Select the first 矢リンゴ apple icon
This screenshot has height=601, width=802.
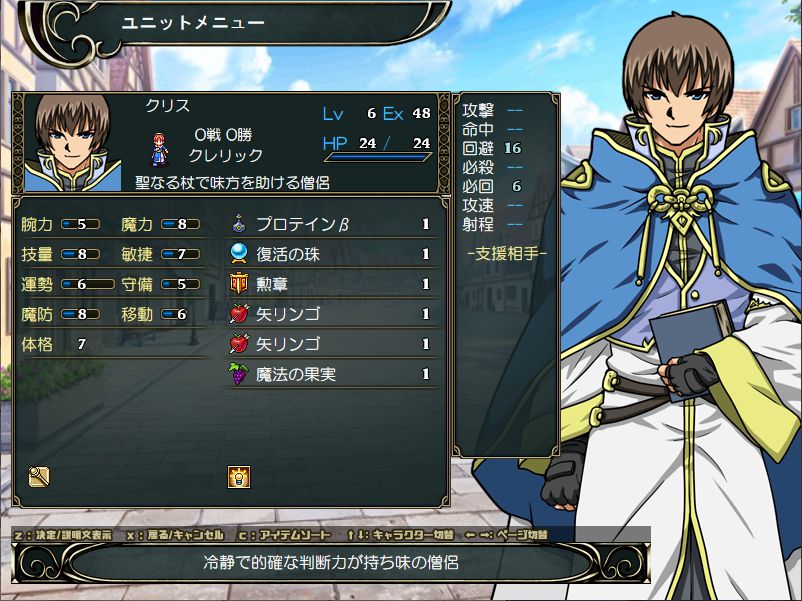pos(239,314)
